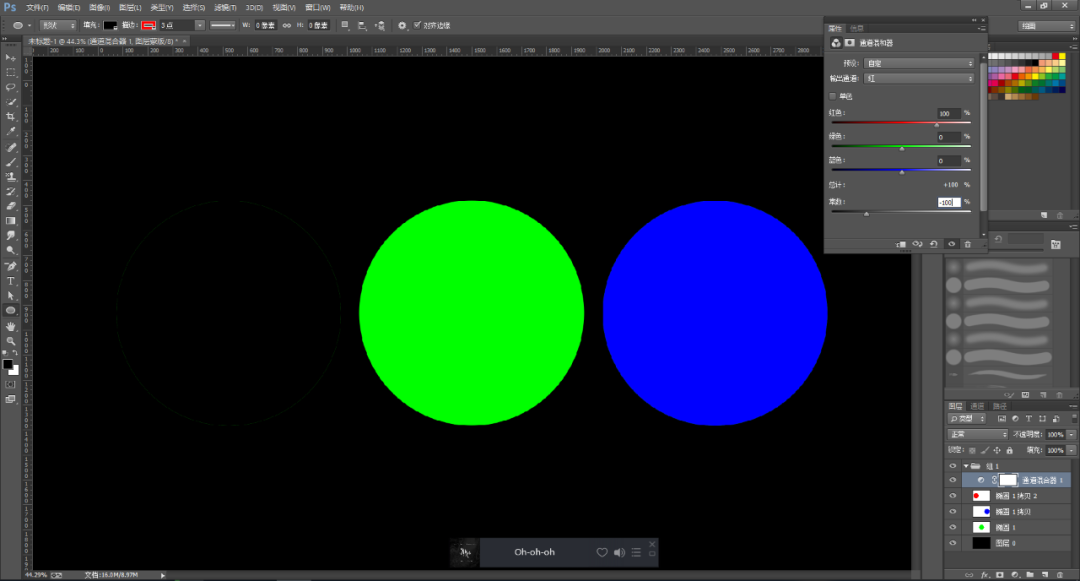Click the constant value input field
Image resolution: width=1080 pixels, height=581 pixels.
point(948,202)
